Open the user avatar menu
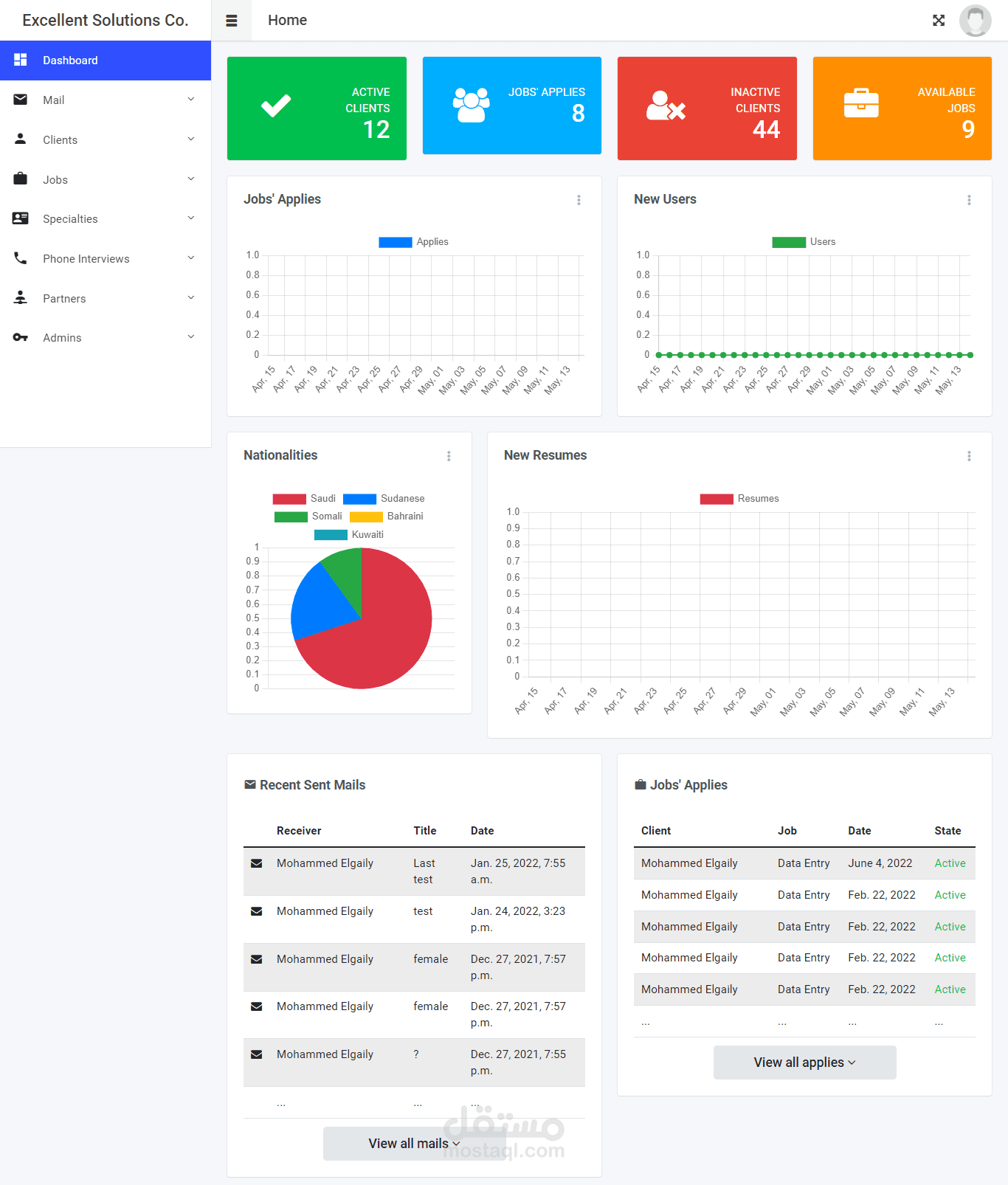 click(x=975, y=21)
